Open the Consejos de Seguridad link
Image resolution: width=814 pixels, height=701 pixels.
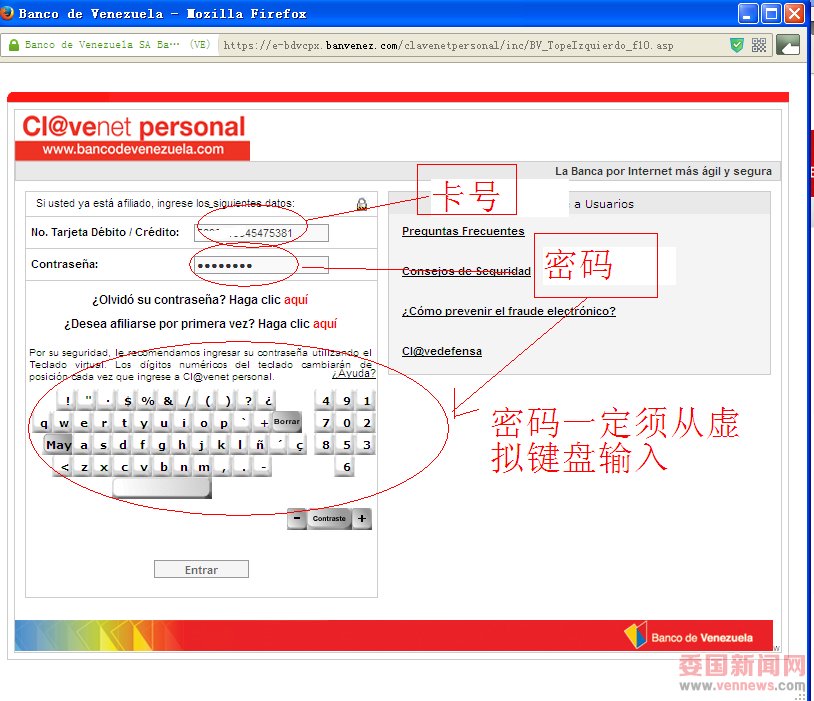466,271
